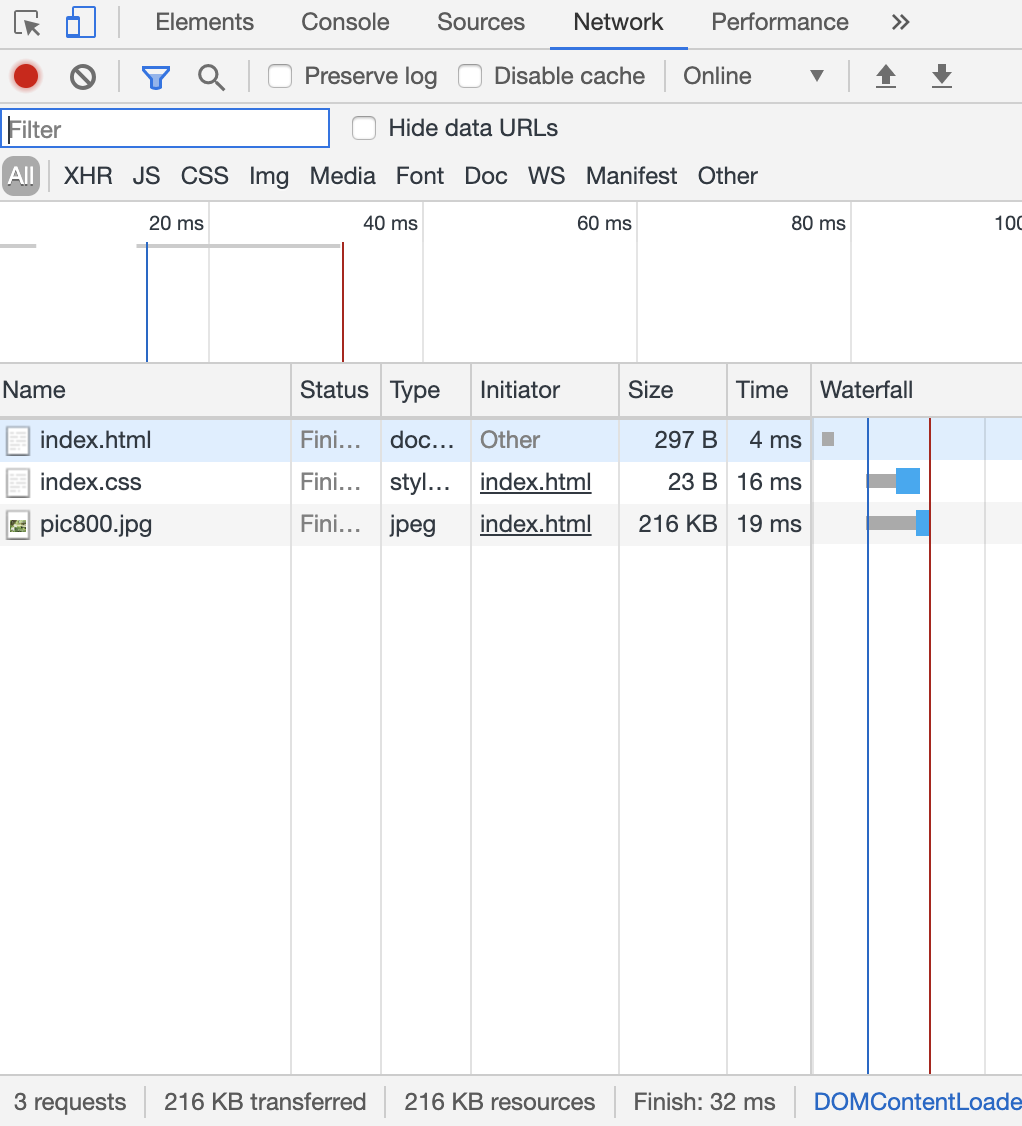Expand the more tabs chevron

[900, 22]
